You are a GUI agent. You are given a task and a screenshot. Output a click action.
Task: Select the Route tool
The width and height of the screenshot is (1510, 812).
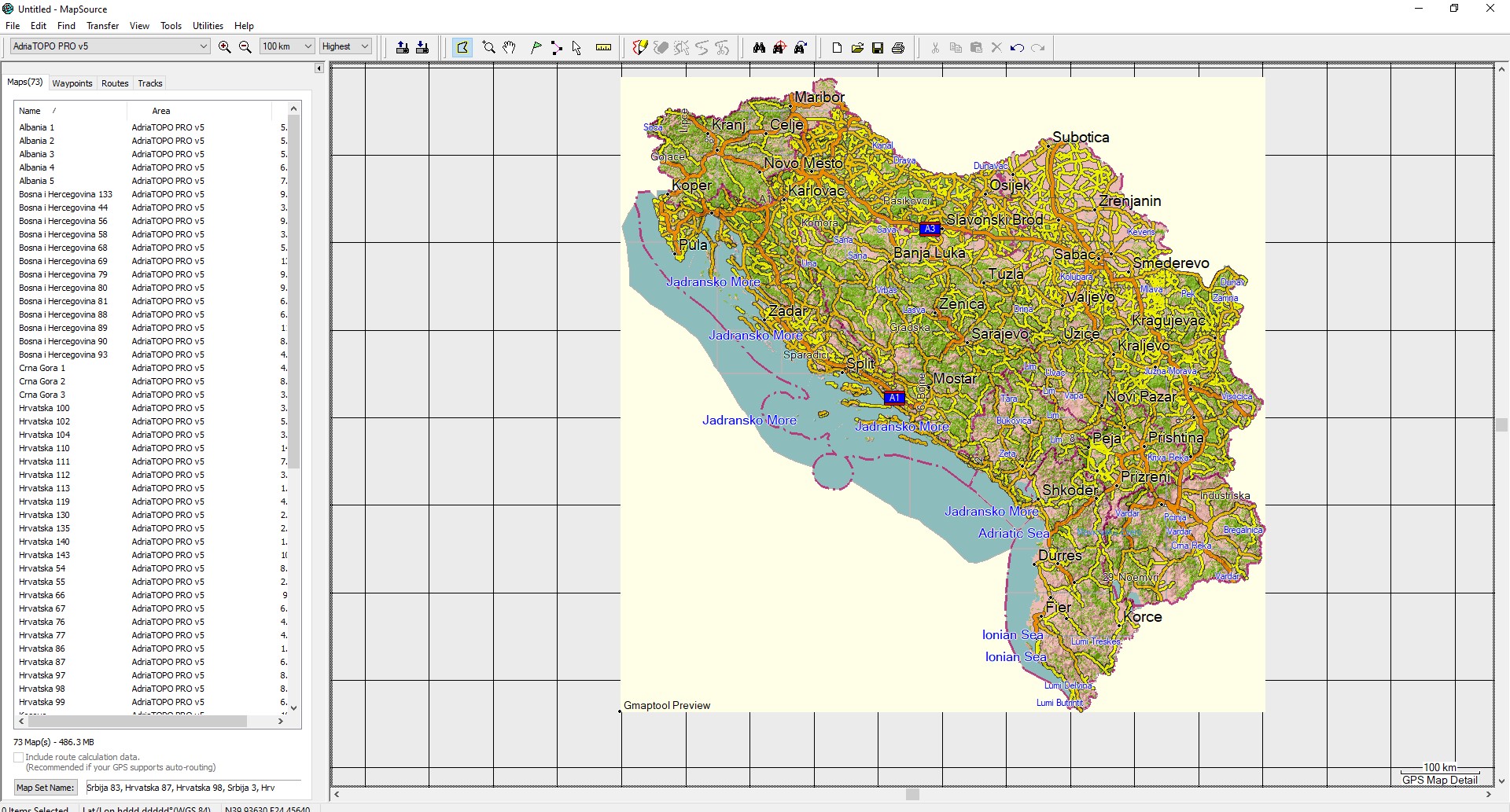click(x=557, y=47)
